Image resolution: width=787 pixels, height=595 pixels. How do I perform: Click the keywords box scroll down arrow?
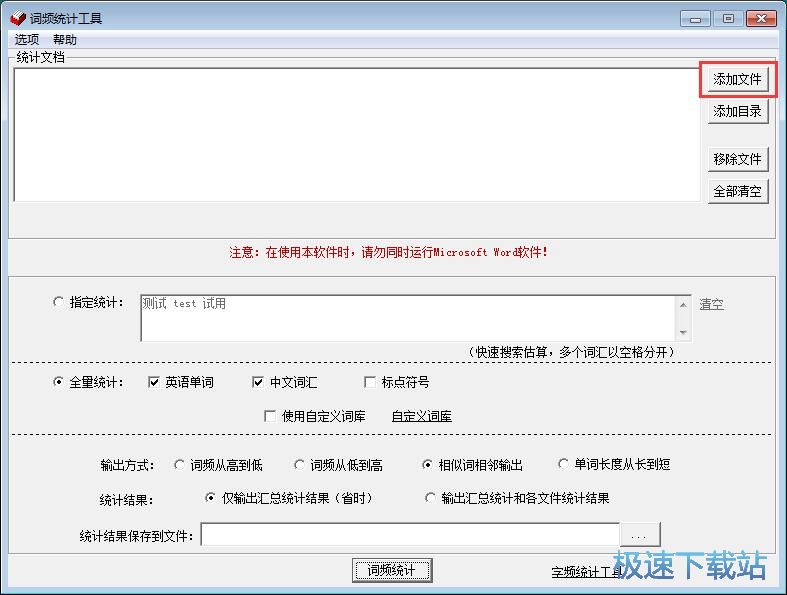click(683, 332)
